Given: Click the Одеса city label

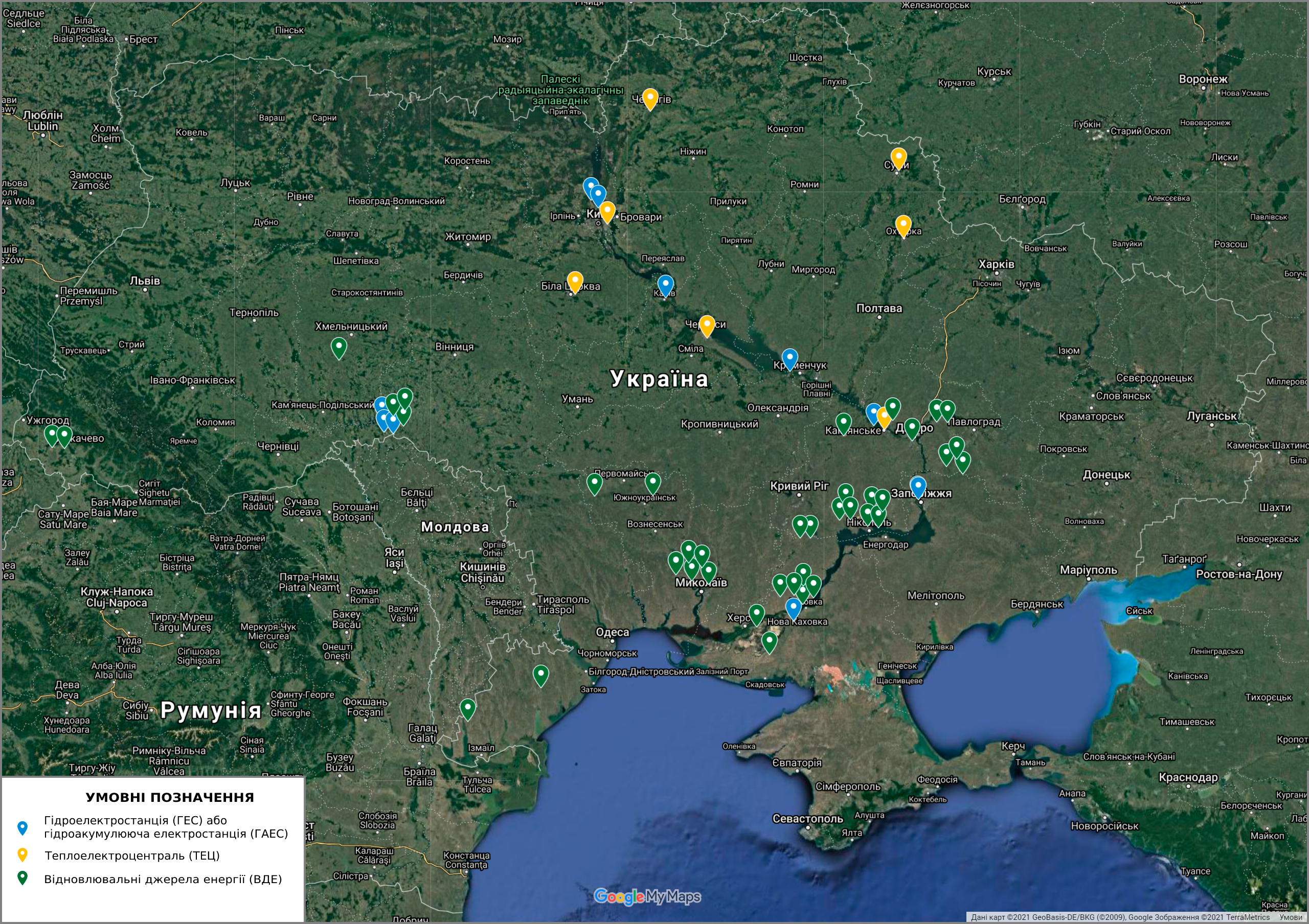Looking at the screenshot, I should pos(612,632).
